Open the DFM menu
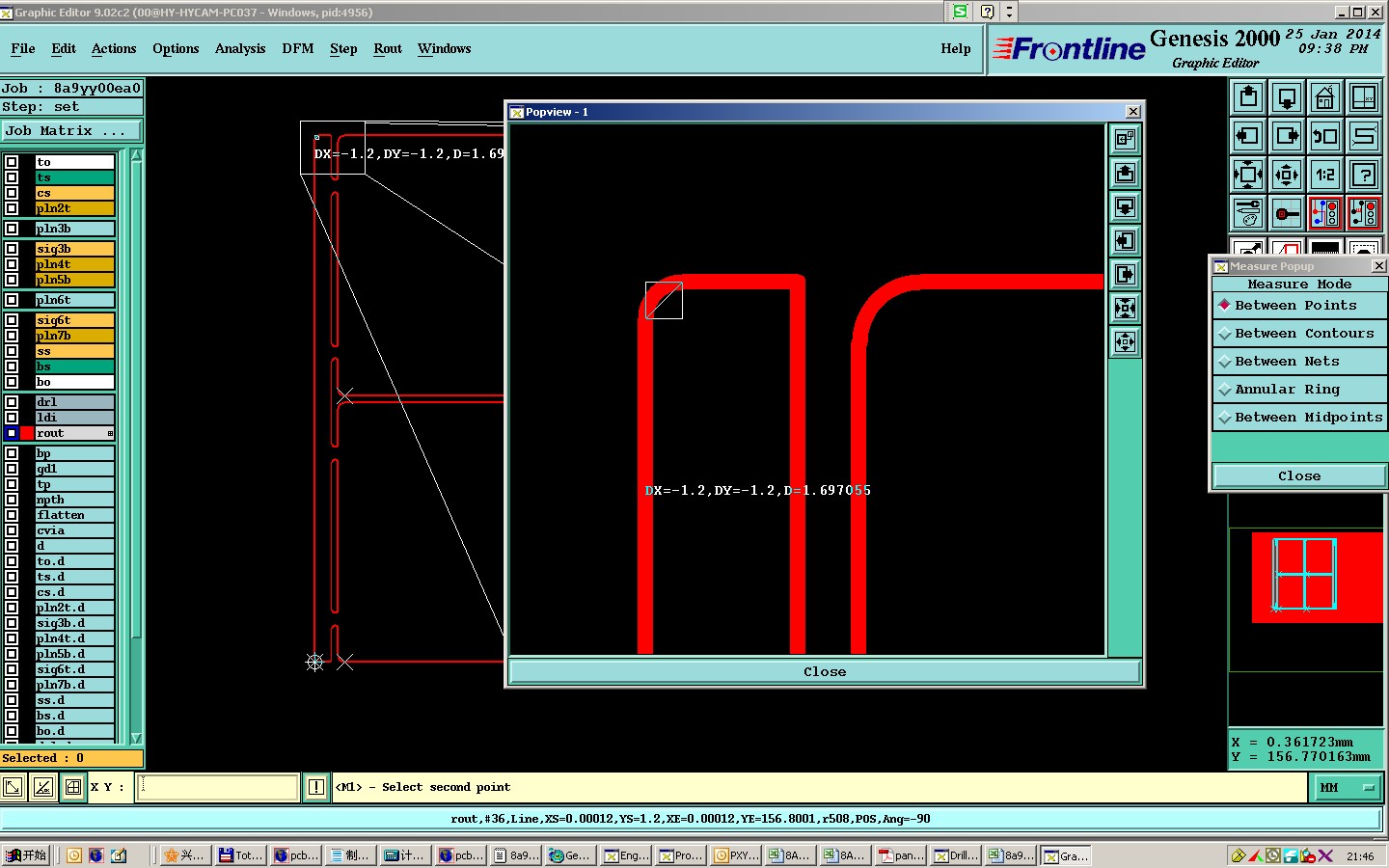 coord(298,48)
